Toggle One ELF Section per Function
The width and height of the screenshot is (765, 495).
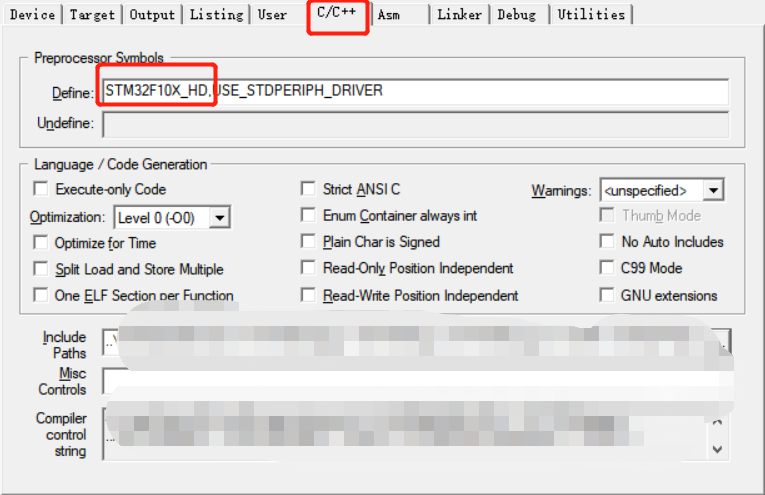coord(41,295)
